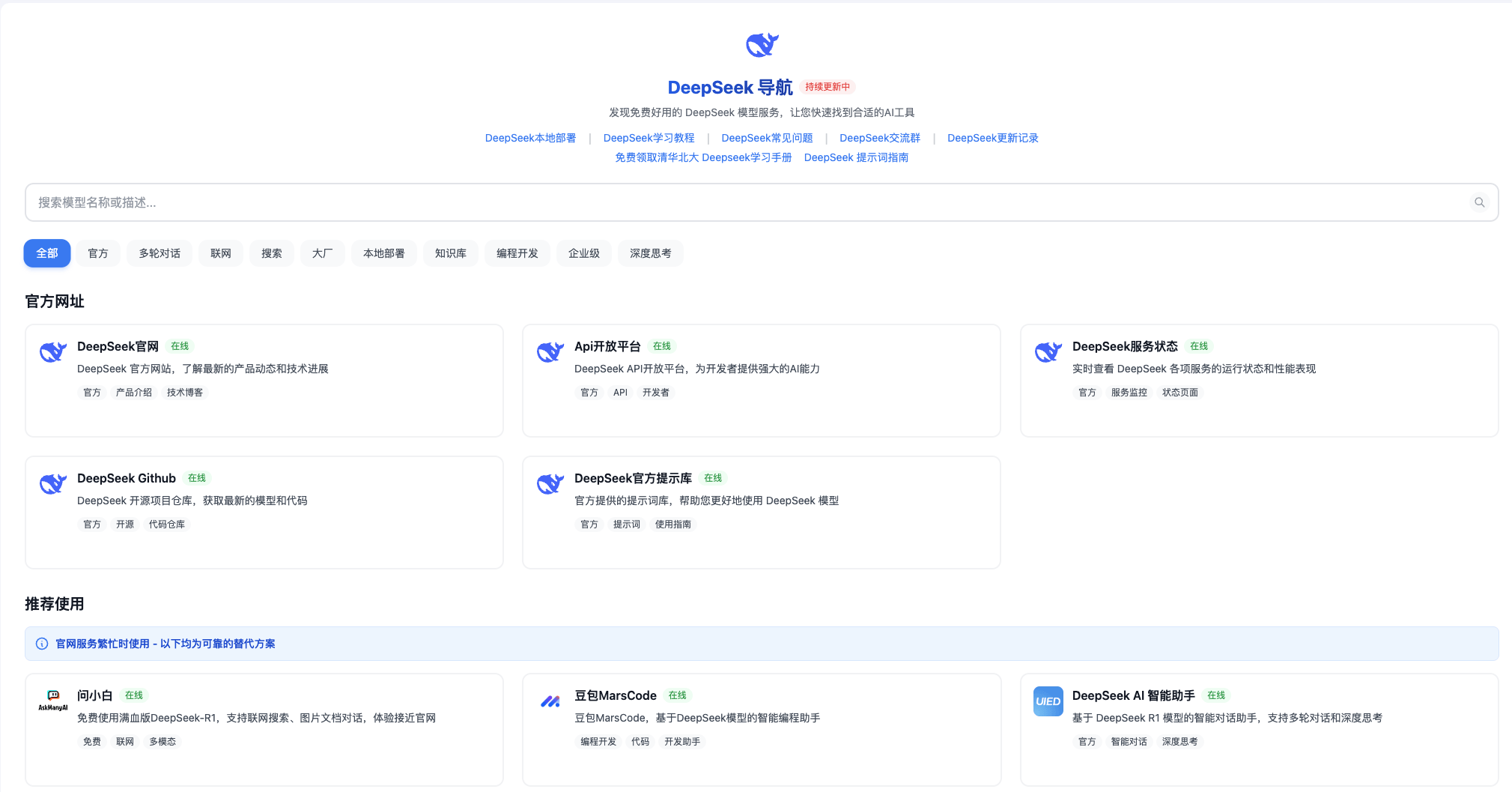Open the DeepSeek官方提示库 card title
The height and width of the screenshot is (792, 1512).
click(633, 478)
